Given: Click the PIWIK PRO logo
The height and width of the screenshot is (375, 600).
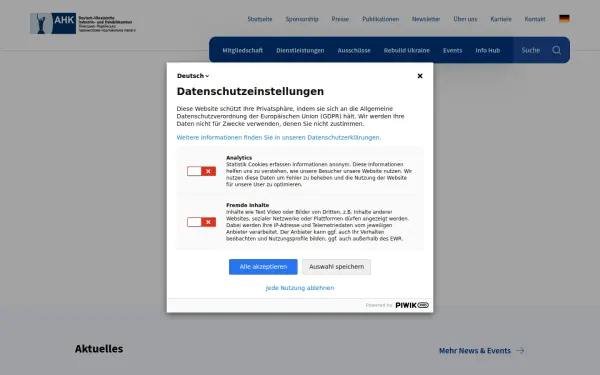Looking at the screenshot, I should pos(412,305).
